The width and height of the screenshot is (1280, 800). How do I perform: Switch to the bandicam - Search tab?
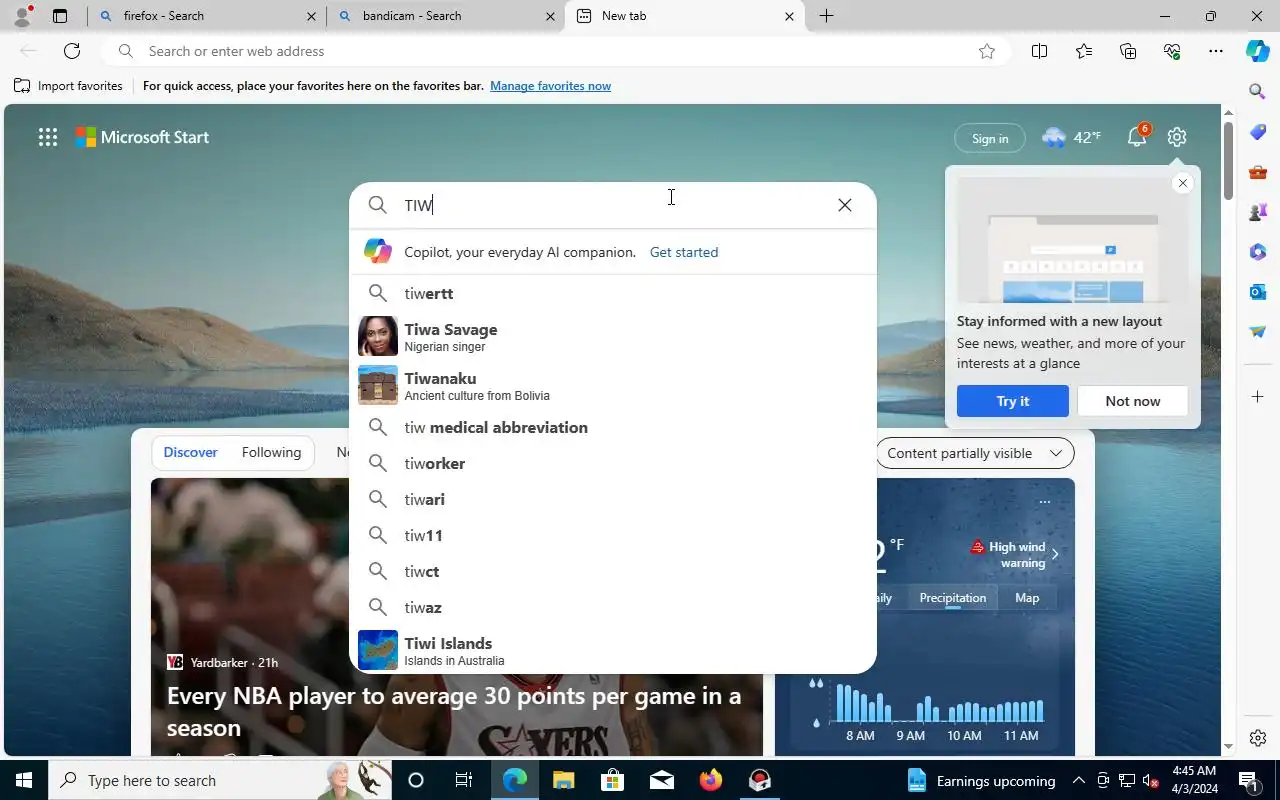click(444, 16)
